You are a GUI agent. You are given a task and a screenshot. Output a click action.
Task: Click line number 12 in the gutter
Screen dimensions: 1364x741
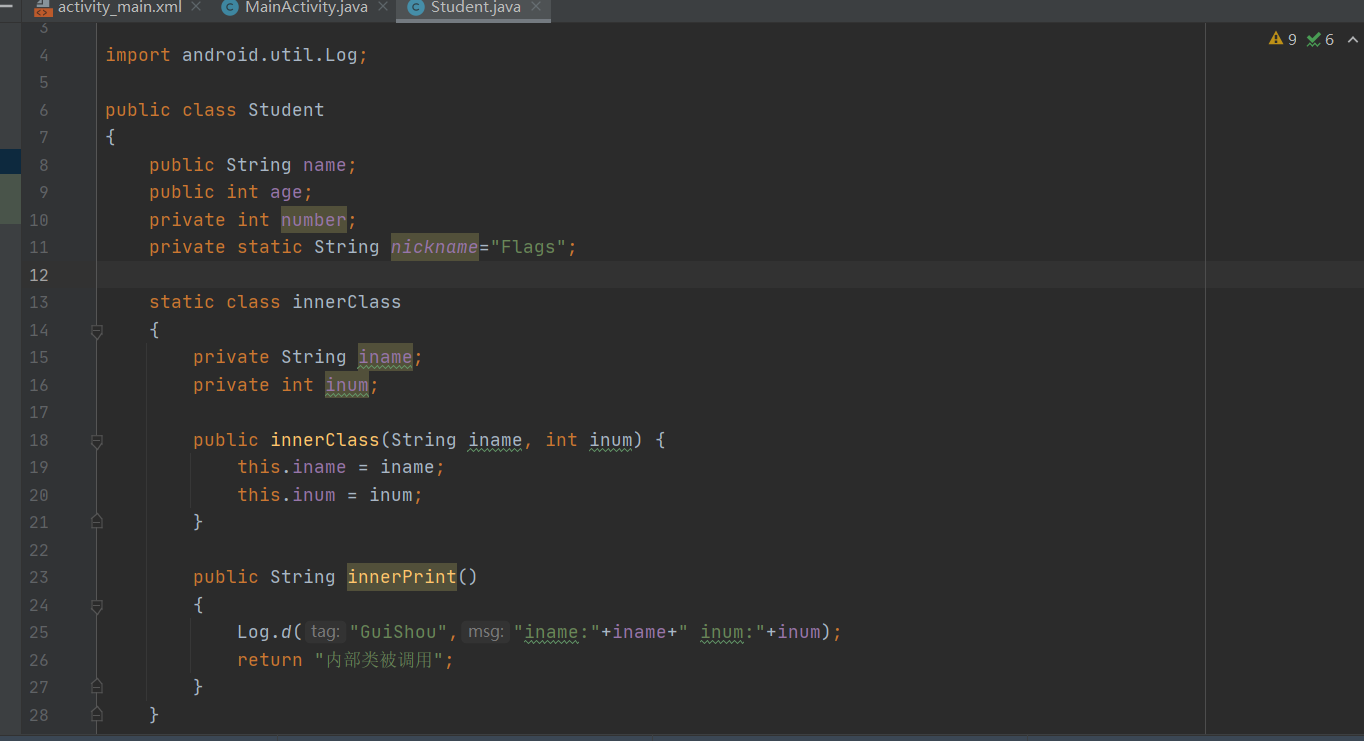tap(39, 274)
